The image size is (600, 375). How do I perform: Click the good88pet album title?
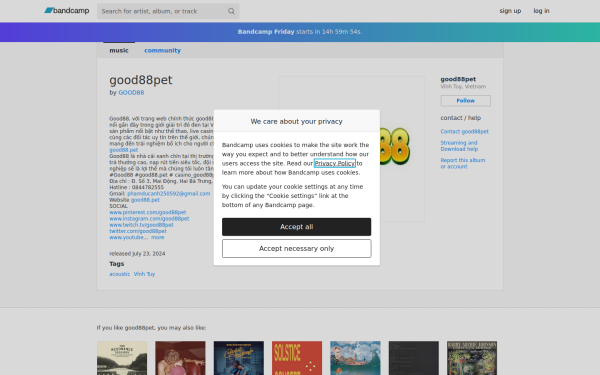click(141, 80)
